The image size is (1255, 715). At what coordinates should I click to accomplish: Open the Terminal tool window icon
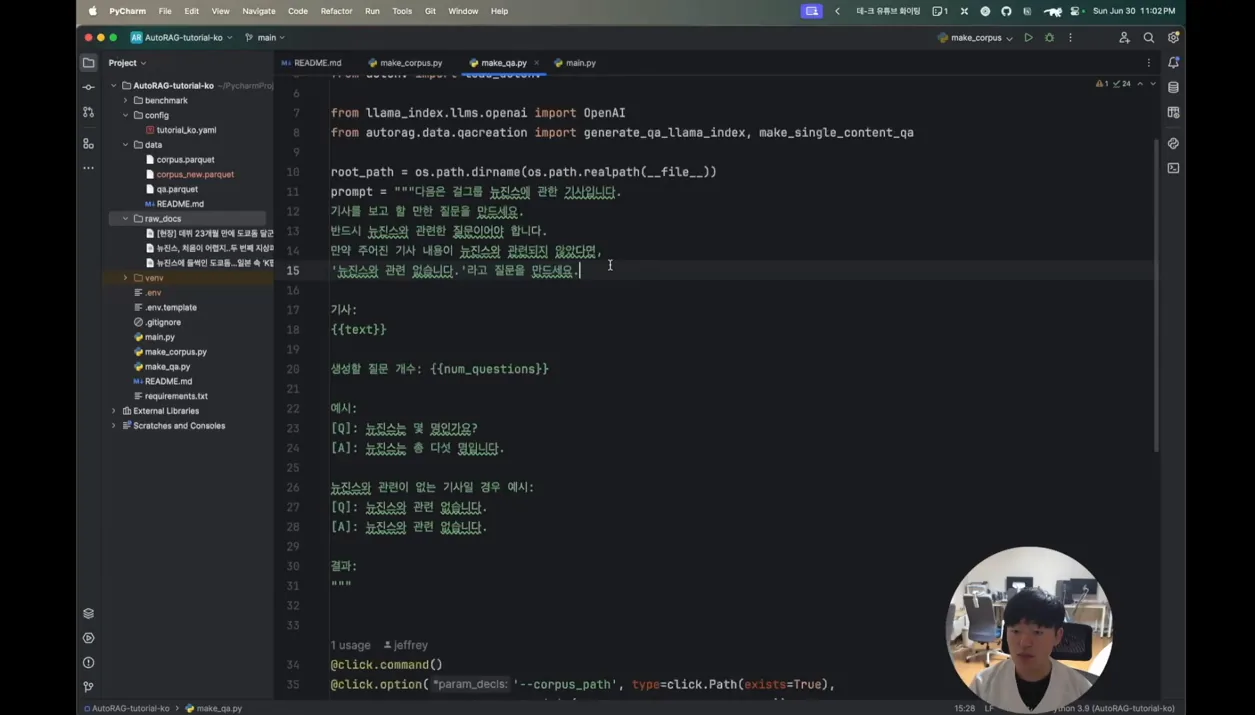[x=1173, y=168]
